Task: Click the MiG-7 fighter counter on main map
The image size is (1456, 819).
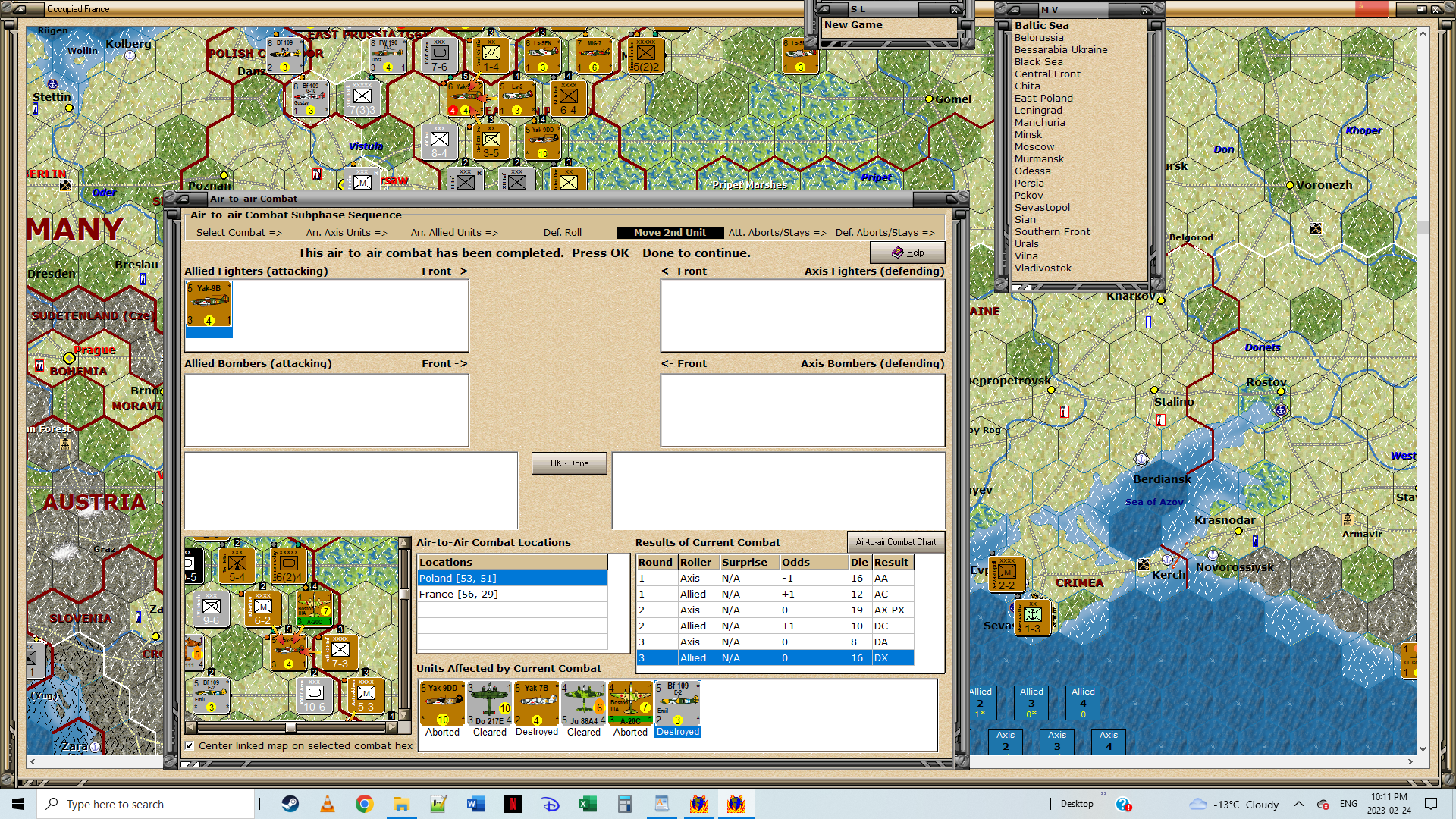Action: pos(594,56)
